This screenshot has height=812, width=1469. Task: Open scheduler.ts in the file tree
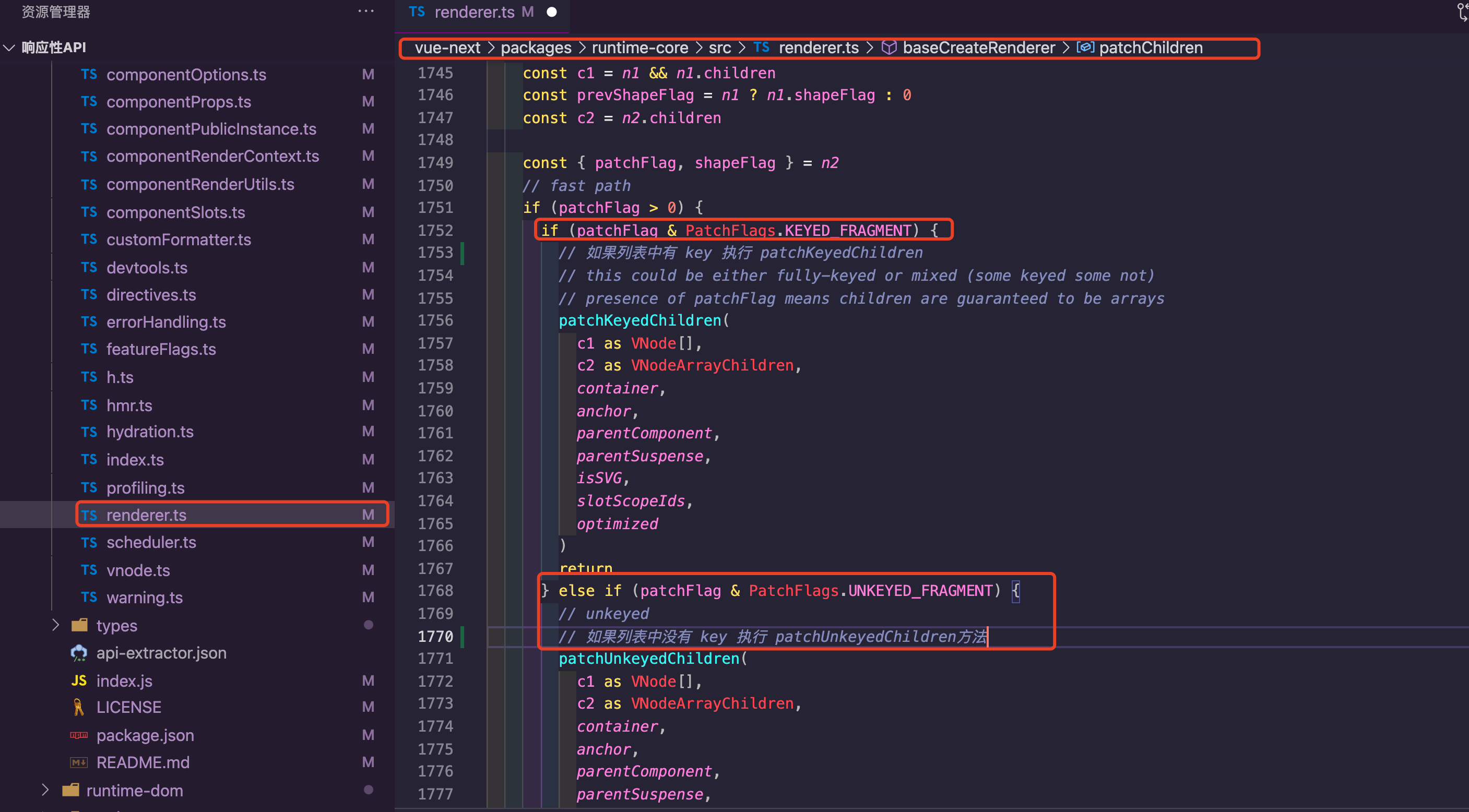(151, 542)
